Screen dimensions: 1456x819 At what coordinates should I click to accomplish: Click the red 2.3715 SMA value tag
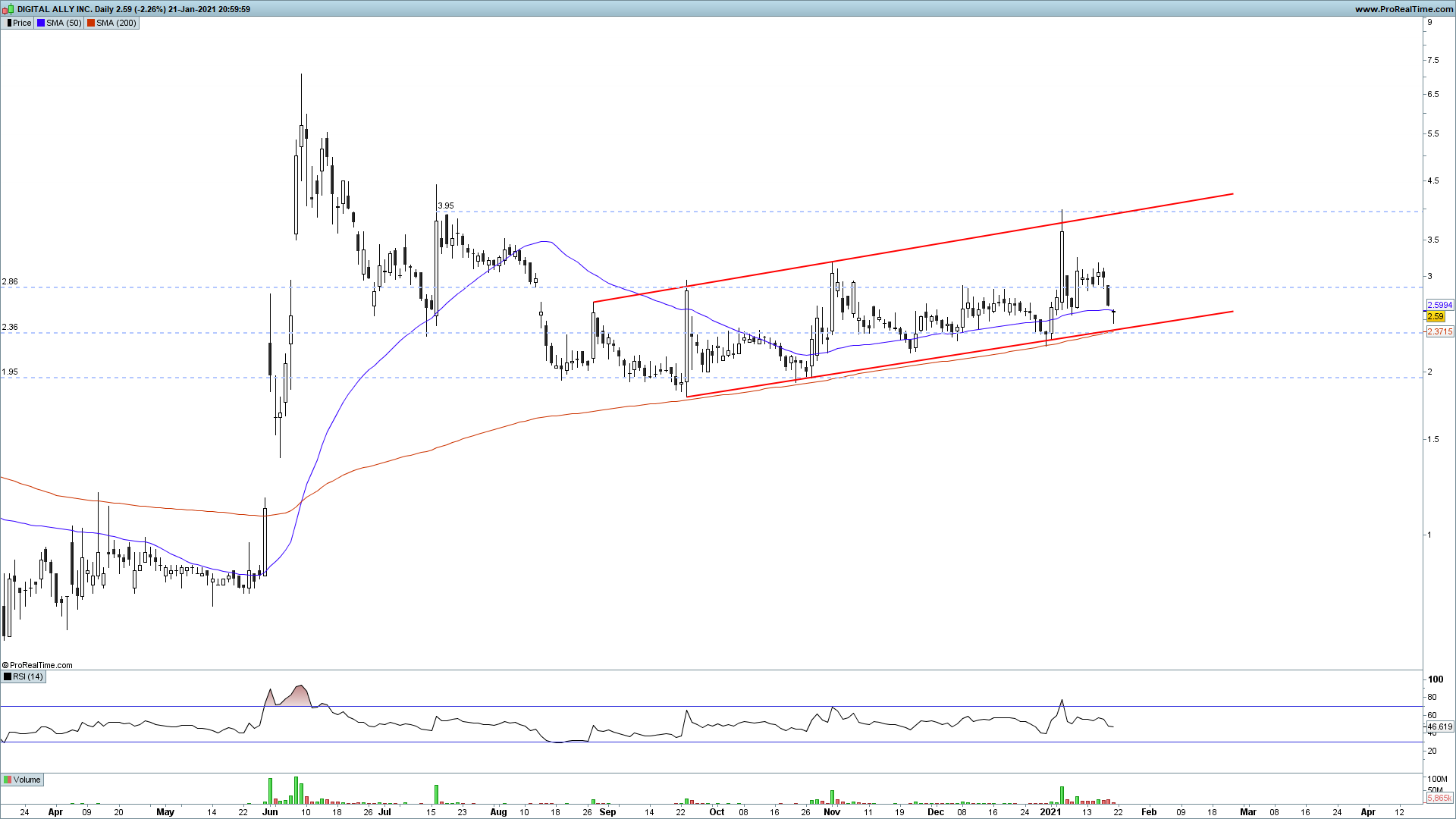point(1439,331)
